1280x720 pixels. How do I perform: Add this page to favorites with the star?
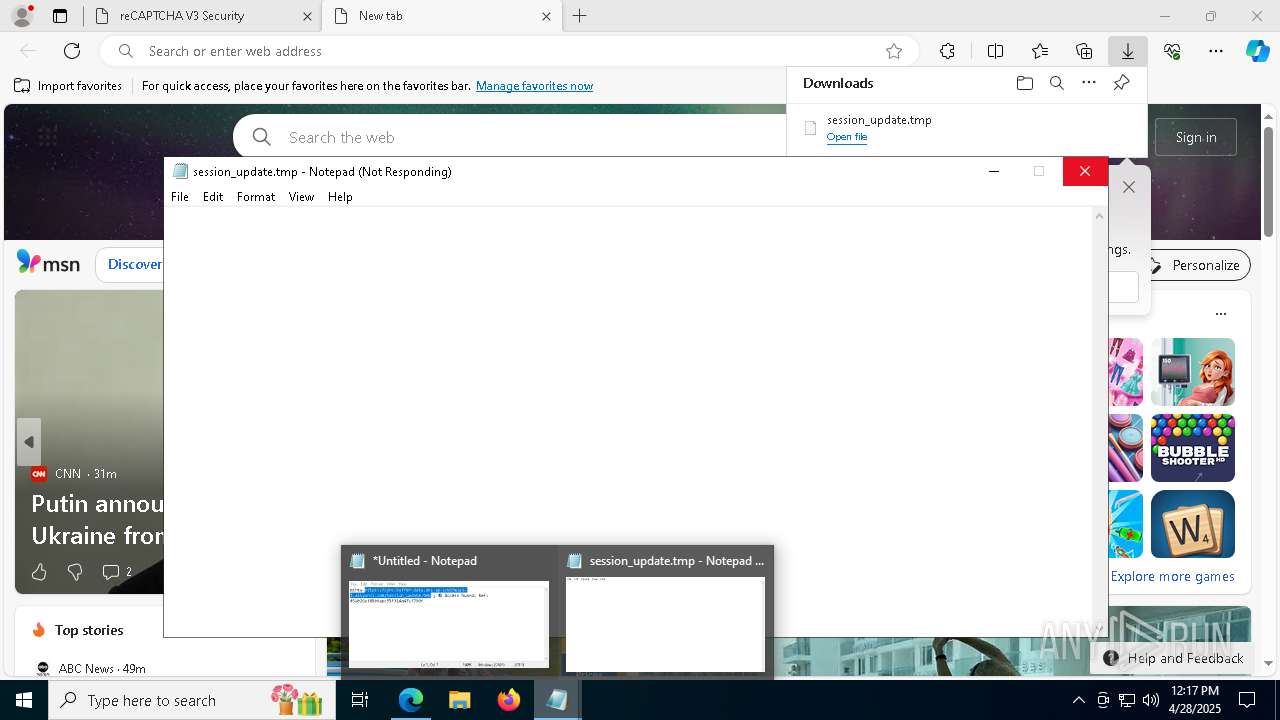click(x=894, y=51)
